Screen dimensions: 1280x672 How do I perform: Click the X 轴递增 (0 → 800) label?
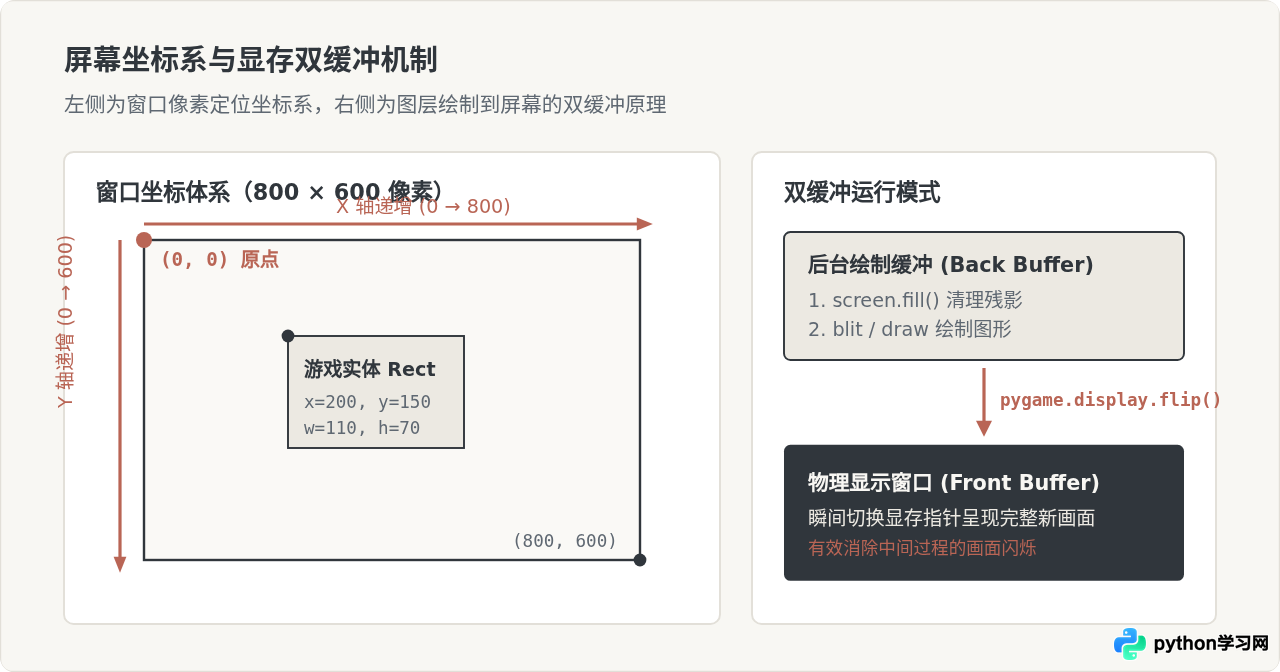click(423, 206)
